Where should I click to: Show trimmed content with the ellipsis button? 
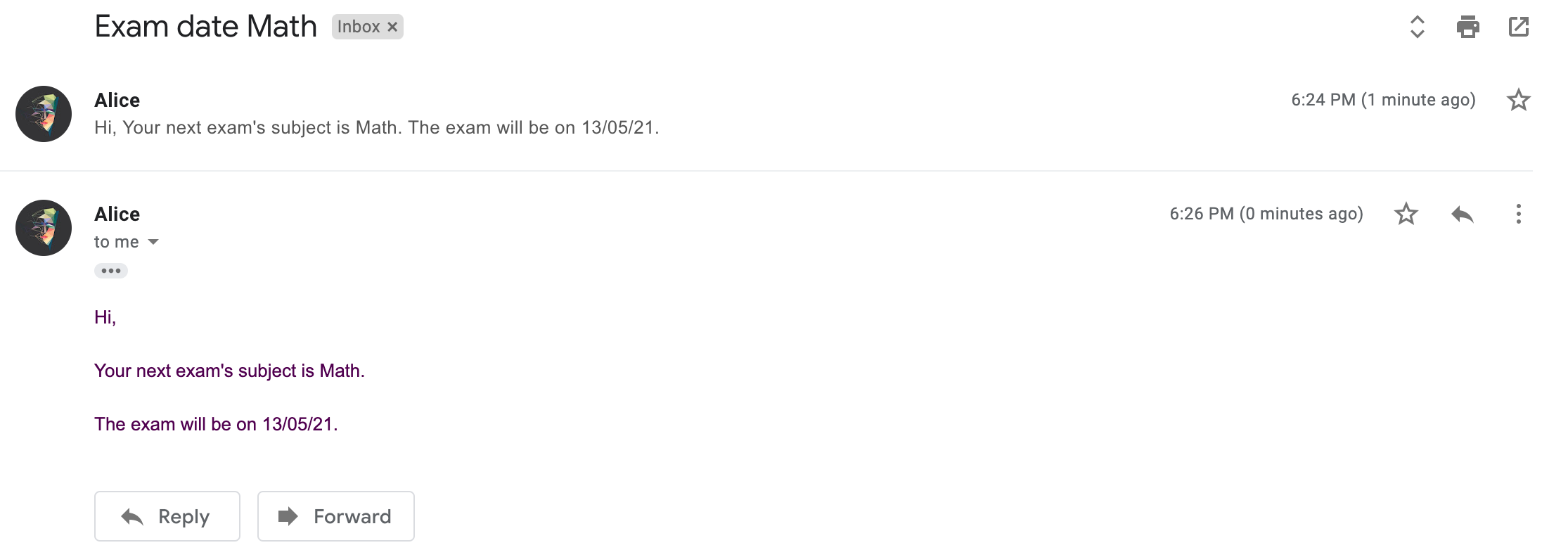point(110,270)
